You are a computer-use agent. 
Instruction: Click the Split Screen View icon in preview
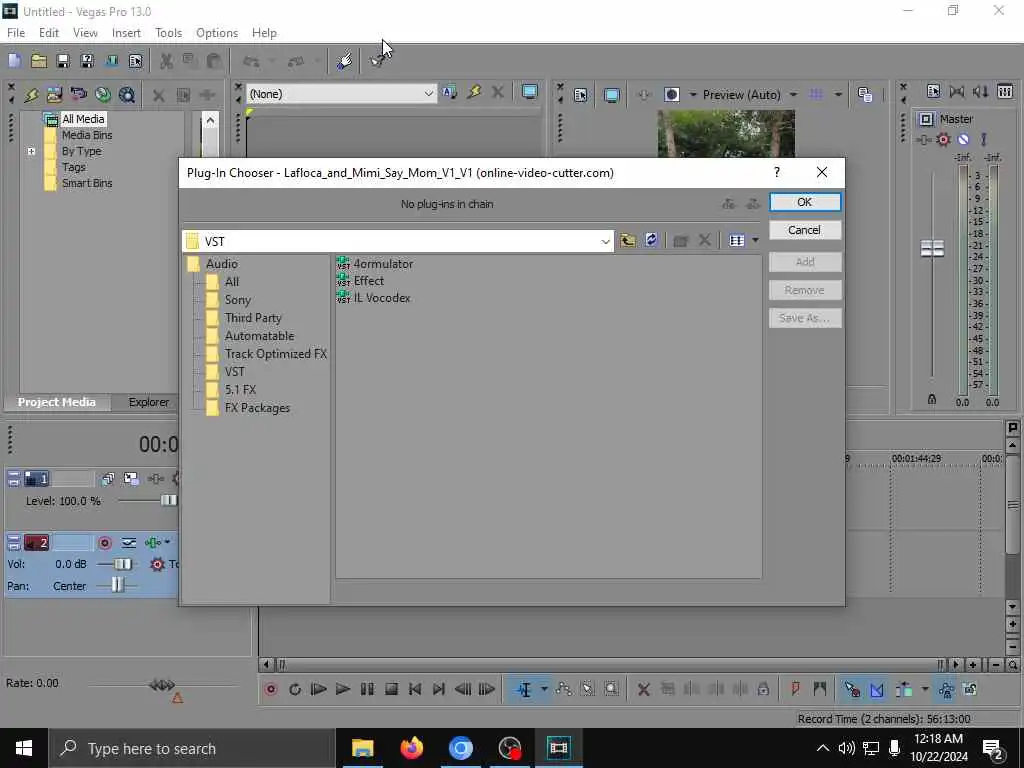[x=671, y=95]
